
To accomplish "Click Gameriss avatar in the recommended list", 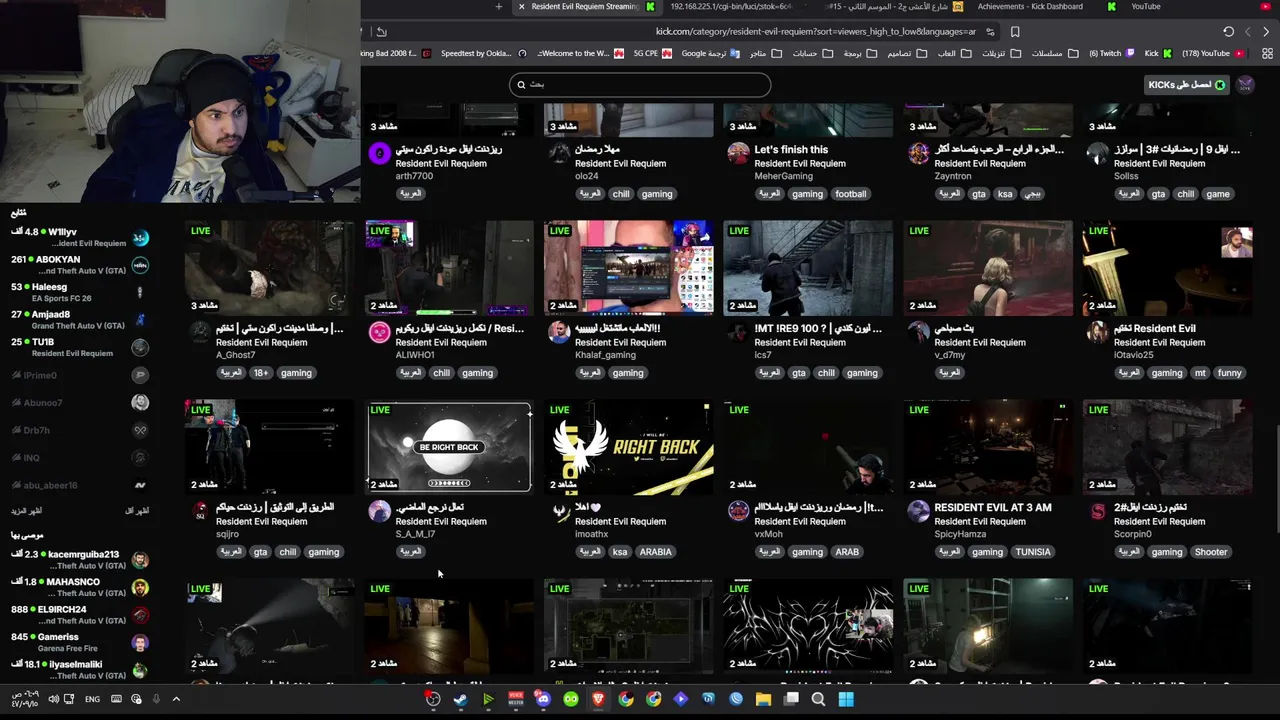I will pos(140,642).
